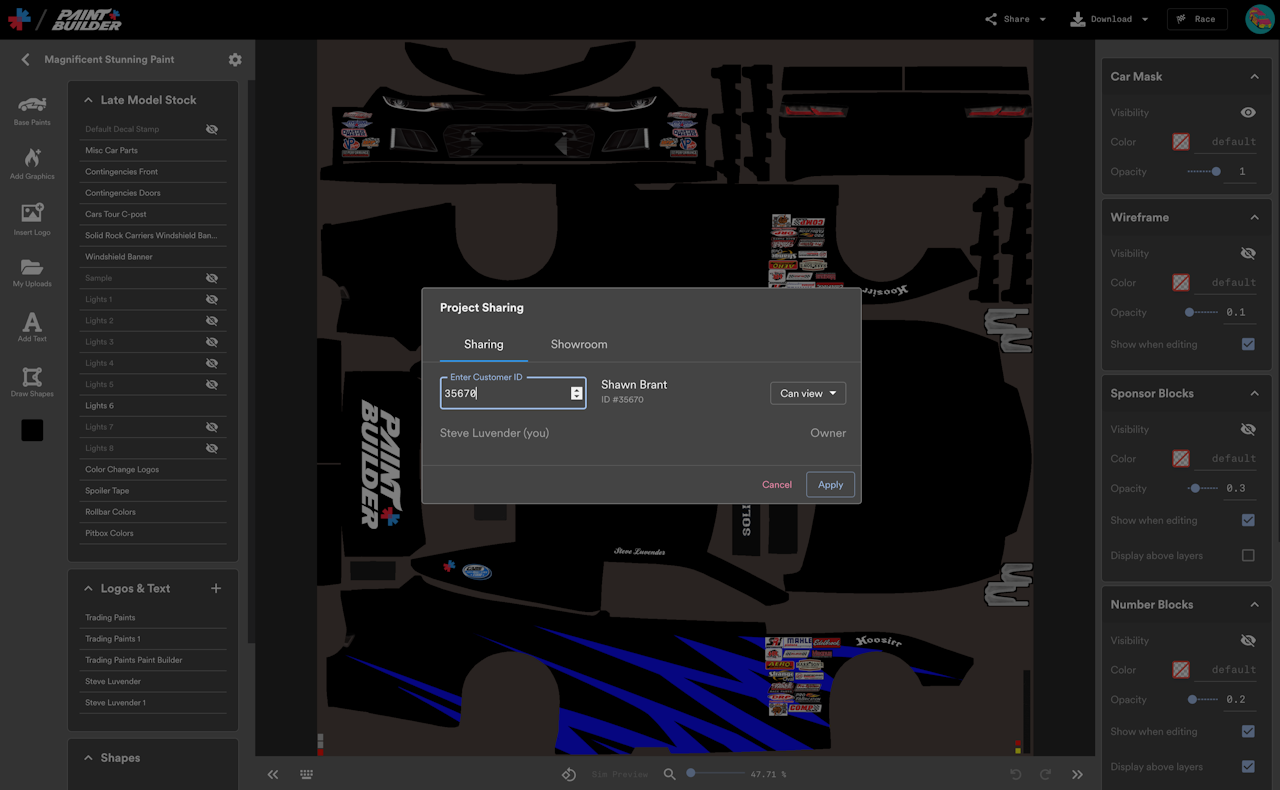Show the Default Decal Stamp layer

click(212, 130)
